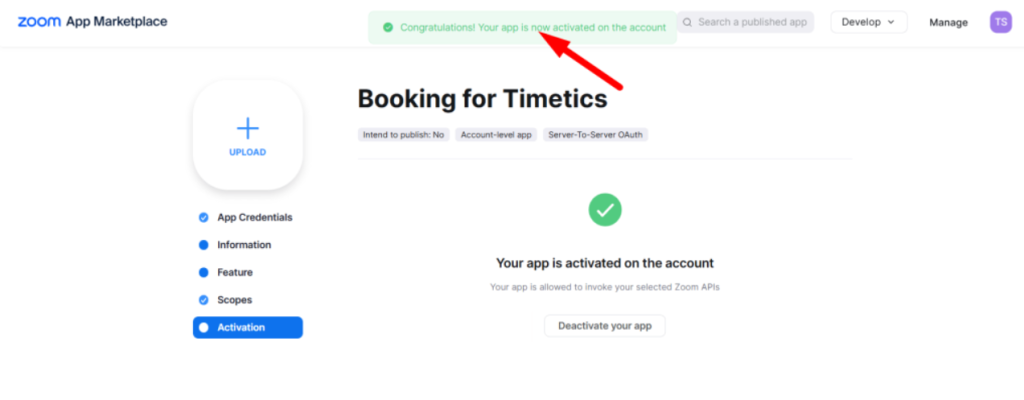Open the Develop dropdown menu

point(869,22)
